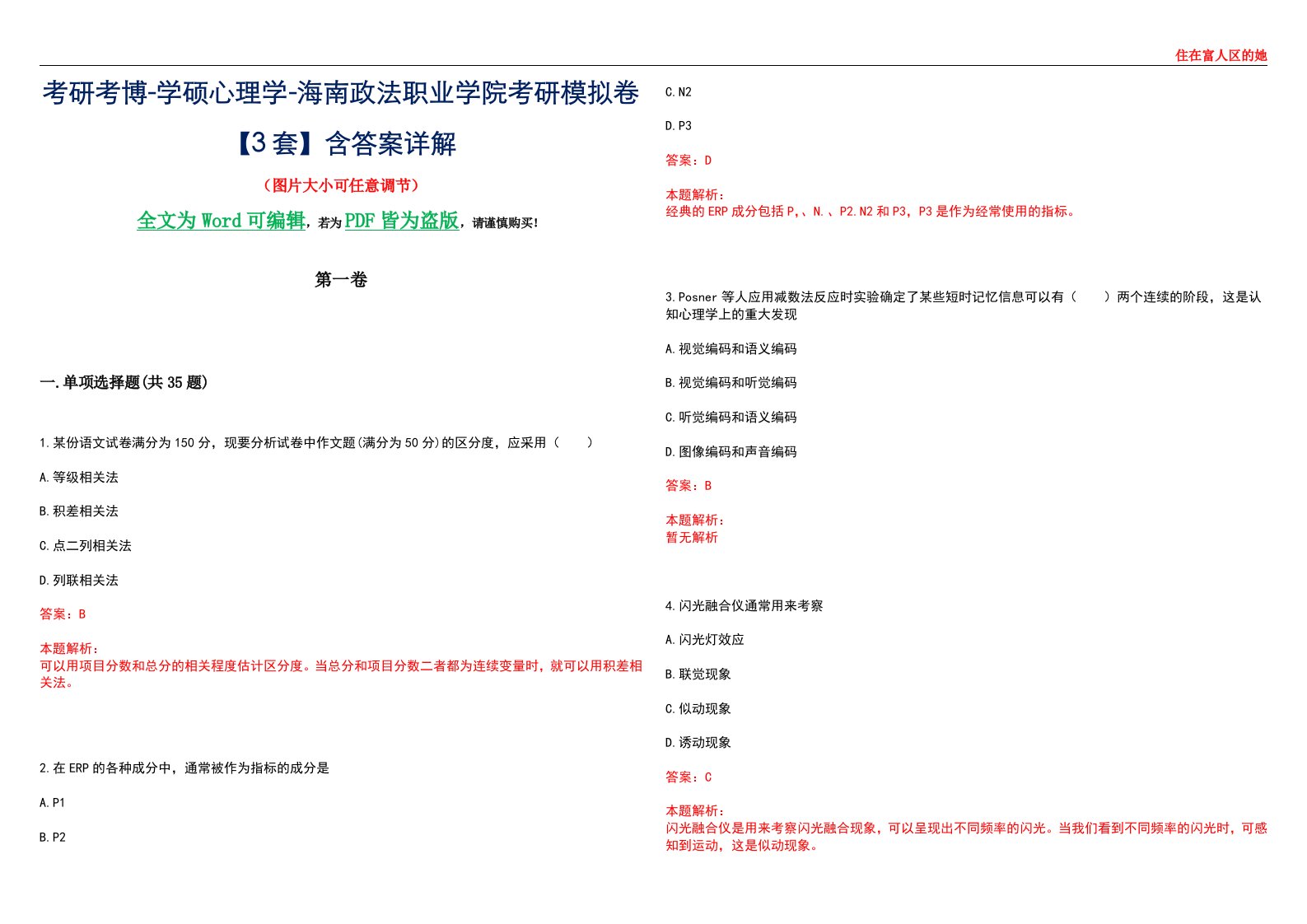
Task: Select option C.N2
Action: [x=679, y=92]
